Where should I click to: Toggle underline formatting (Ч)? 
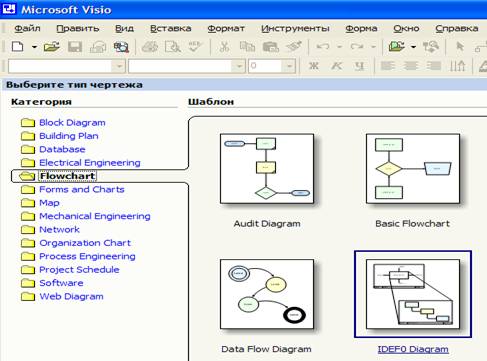pos(359,66)
